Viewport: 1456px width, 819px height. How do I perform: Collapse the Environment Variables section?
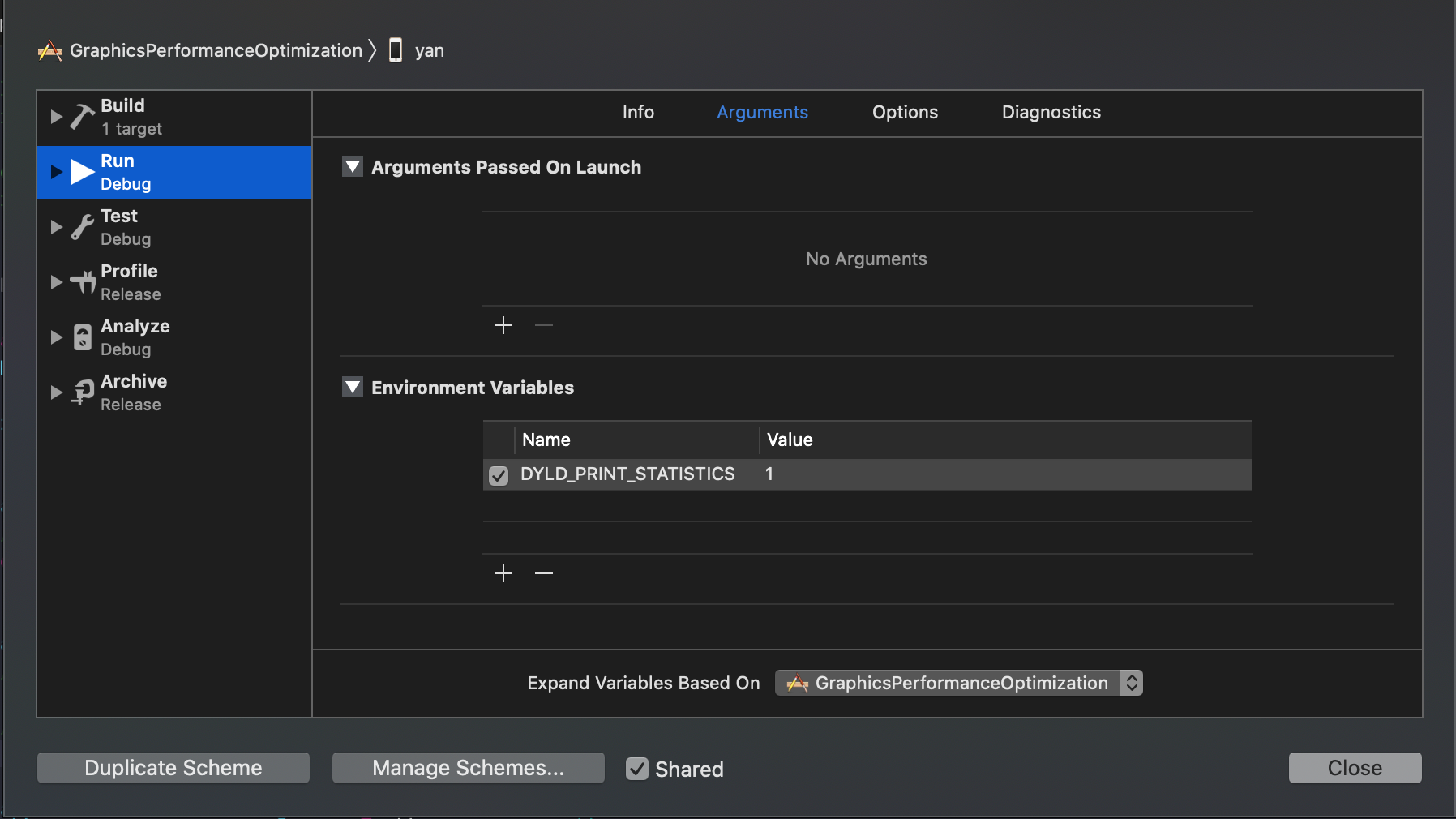click(x=353, y=388)
